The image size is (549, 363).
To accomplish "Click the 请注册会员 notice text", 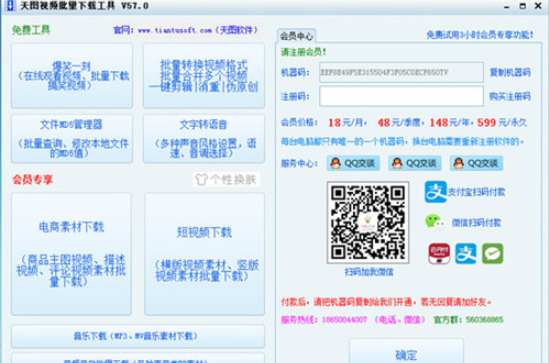I will tap(304, 52).
